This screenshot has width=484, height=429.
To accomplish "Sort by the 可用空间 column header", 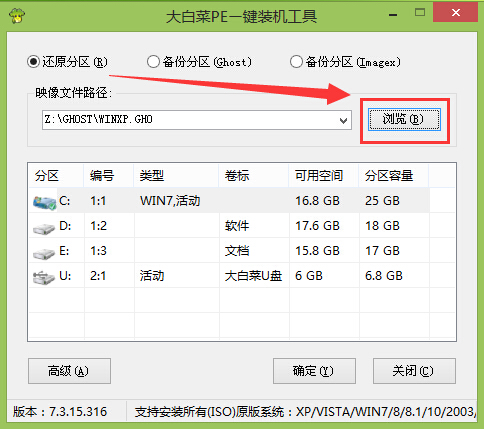I will click(x=324, y=176).
